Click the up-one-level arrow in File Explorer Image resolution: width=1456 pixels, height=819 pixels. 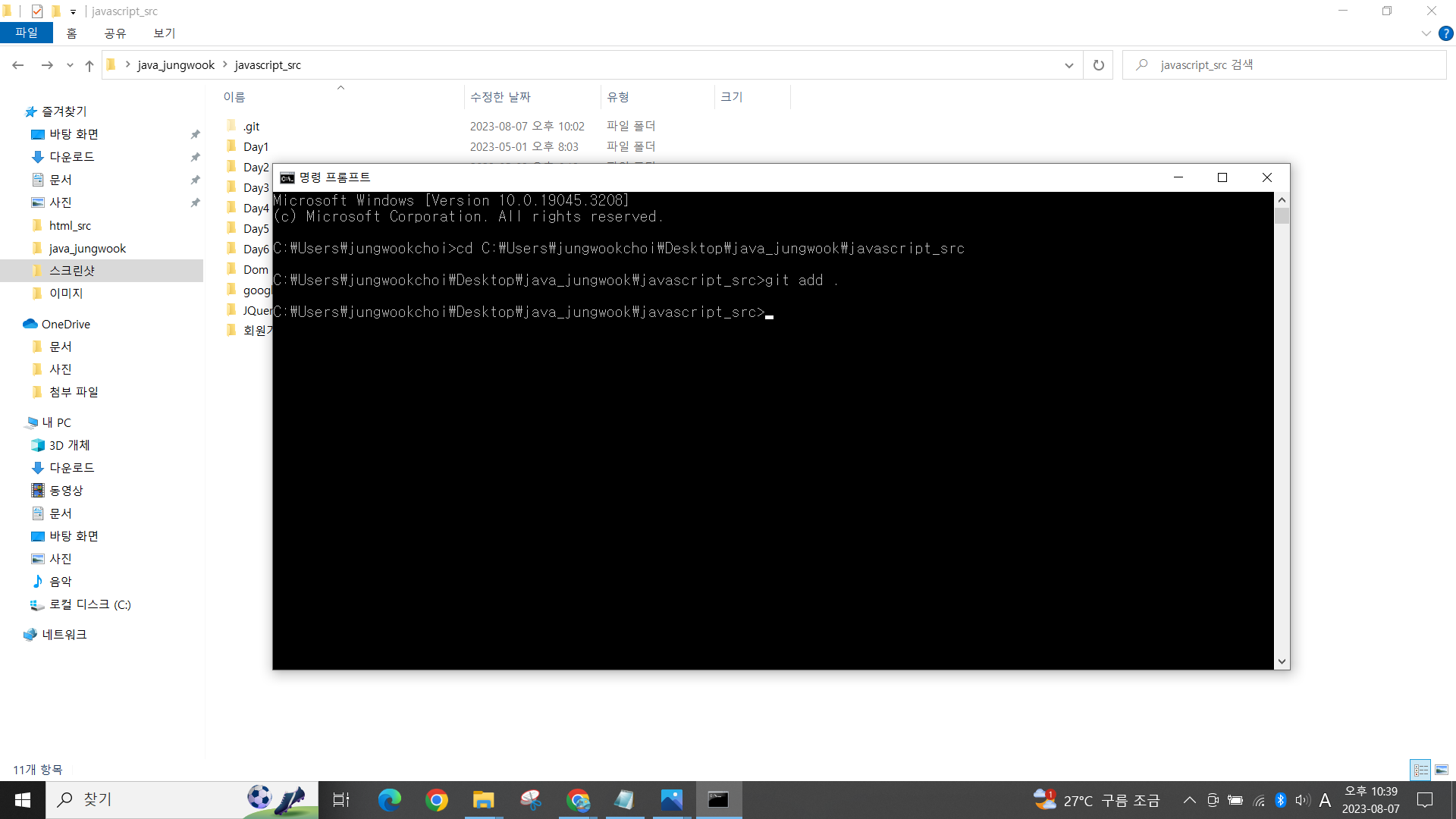[89, 66]
